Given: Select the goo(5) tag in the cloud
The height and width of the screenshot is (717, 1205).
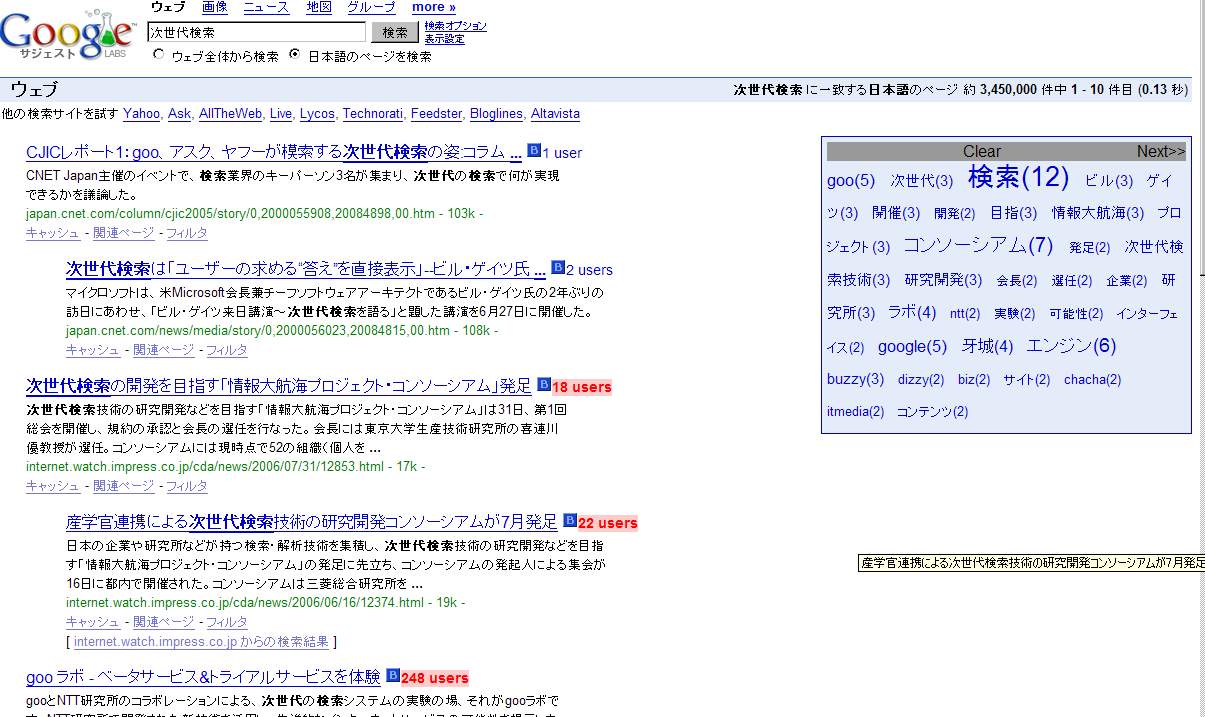Looking at the screenshot, I should pyautogui.click(x=851, y=181).
